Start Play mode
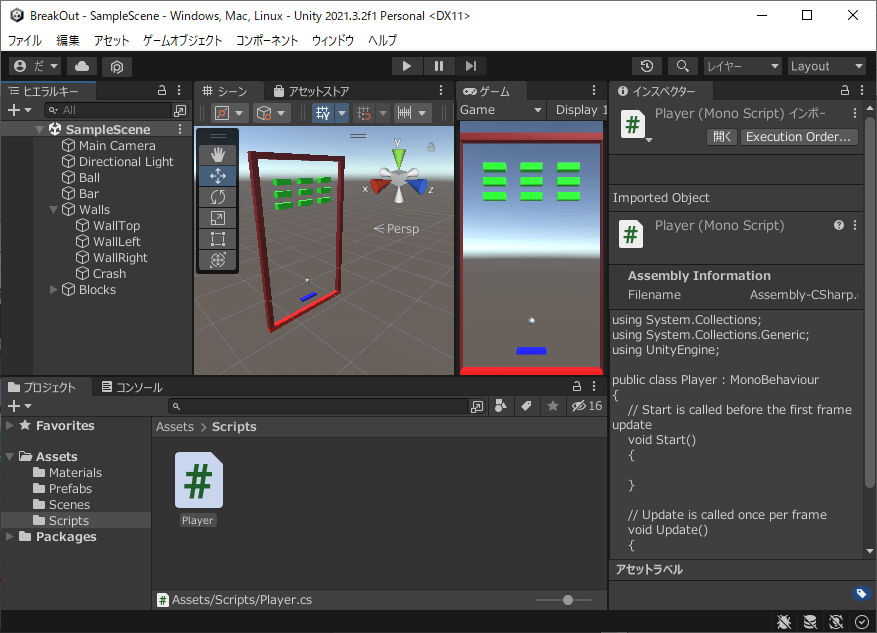Screen dimensions: 877x633 coord(407,67)
